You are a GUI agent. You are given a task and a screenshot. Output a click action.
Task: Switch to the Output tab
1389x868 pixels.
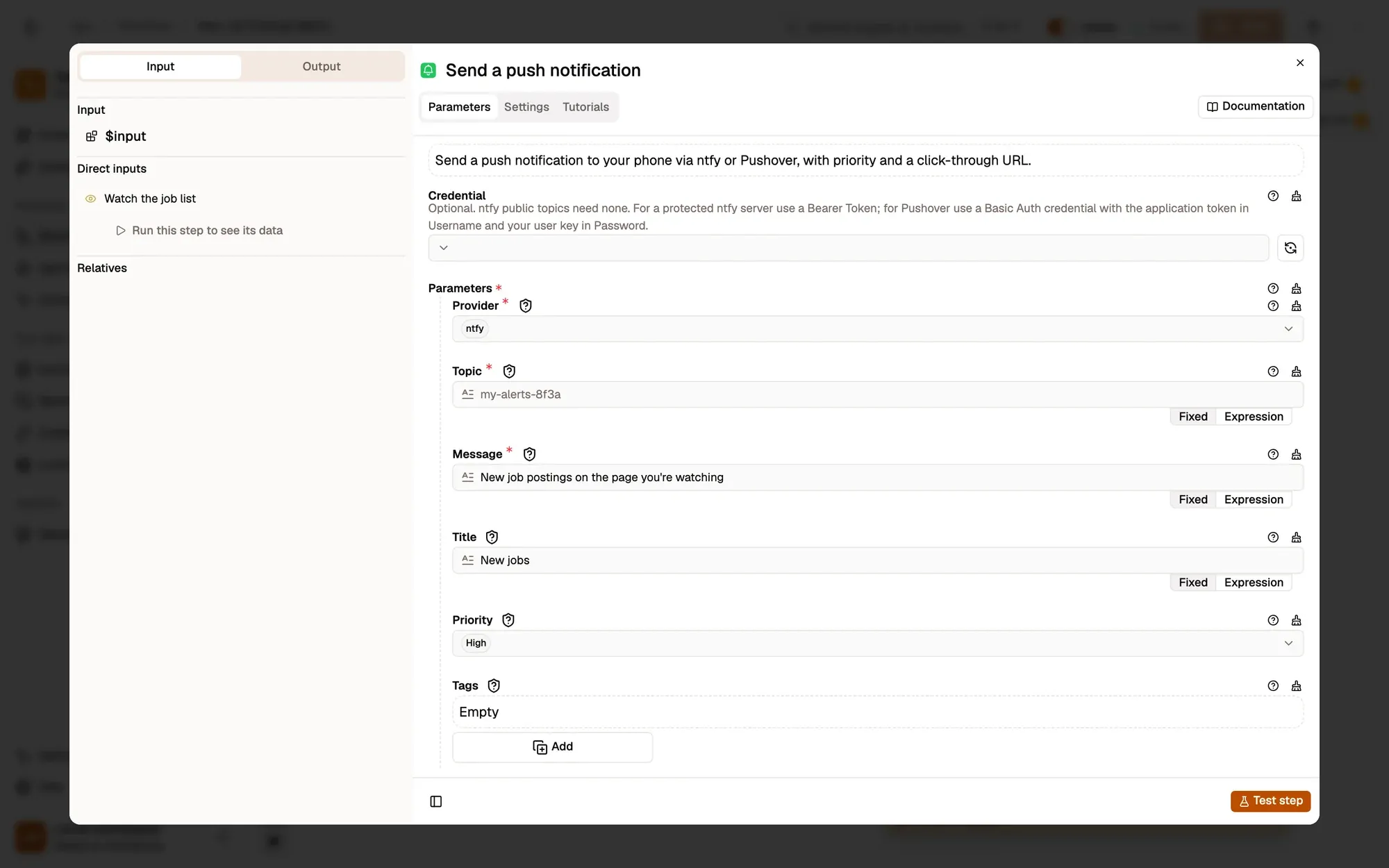click(322, 67)
